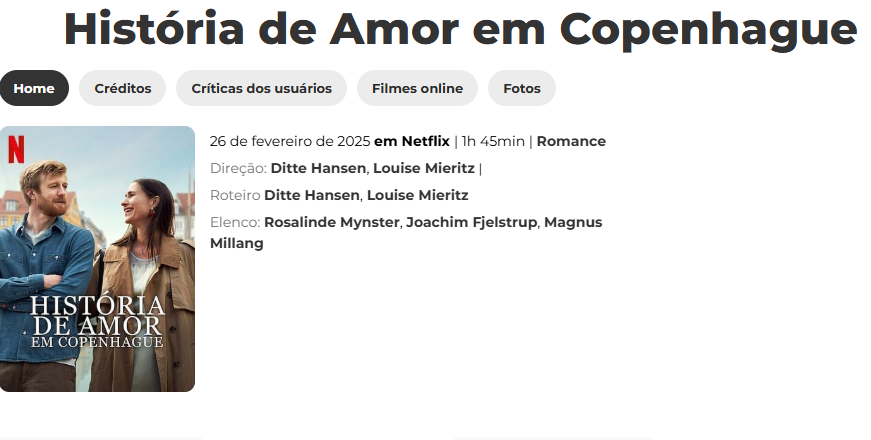871x440 pixels.
Task: Open the Romance genre link
Action: coord(571,142)
